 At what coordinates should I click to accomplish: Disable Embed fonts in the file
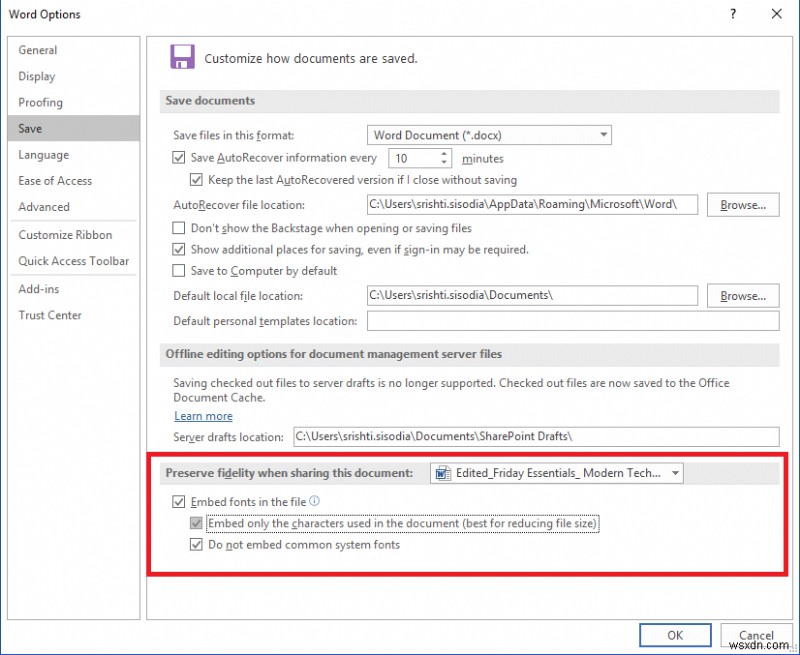[179, 502]
